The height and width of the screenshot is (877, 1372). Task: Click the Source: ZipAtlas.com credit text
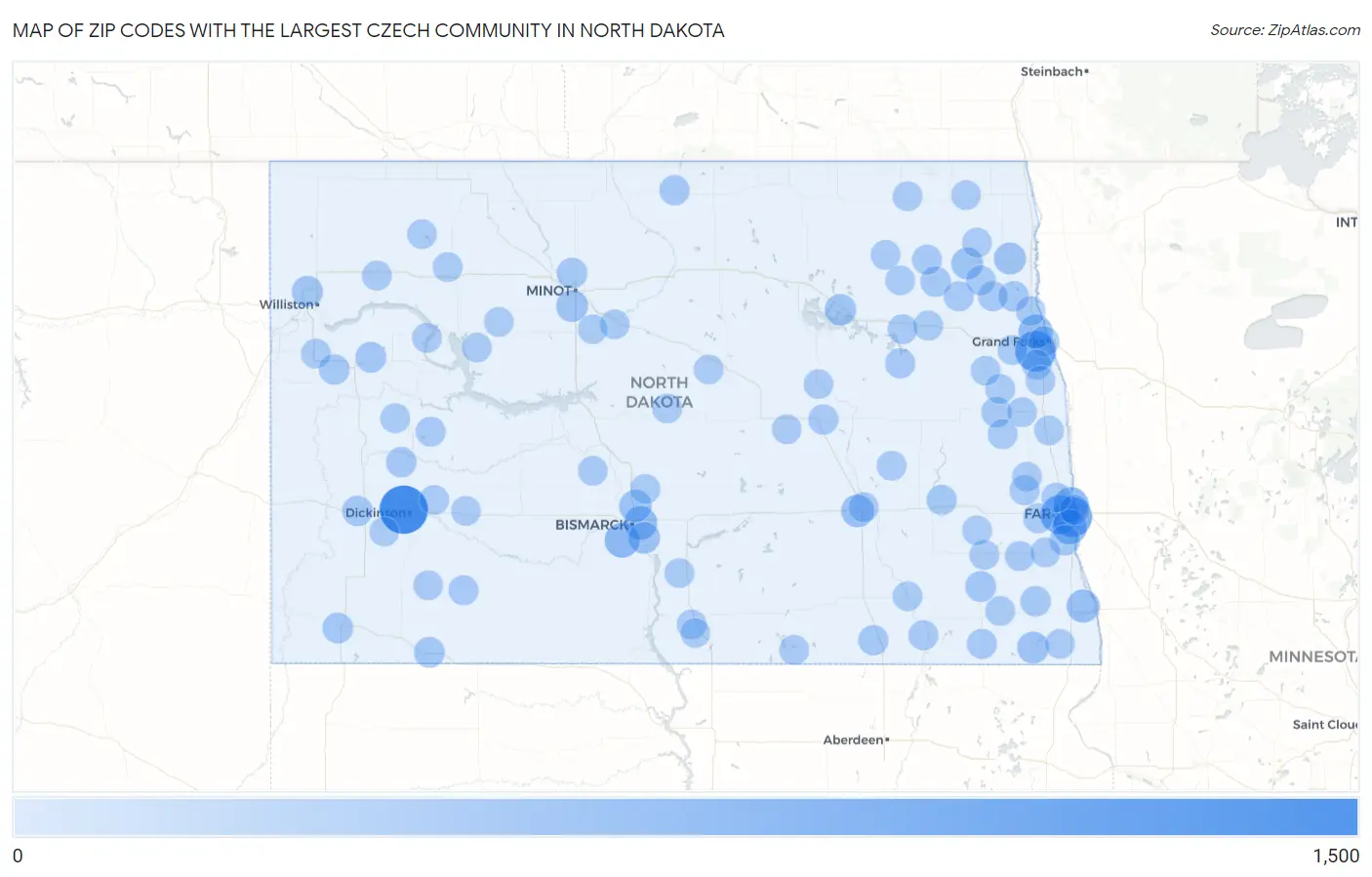click(1285, 30)
